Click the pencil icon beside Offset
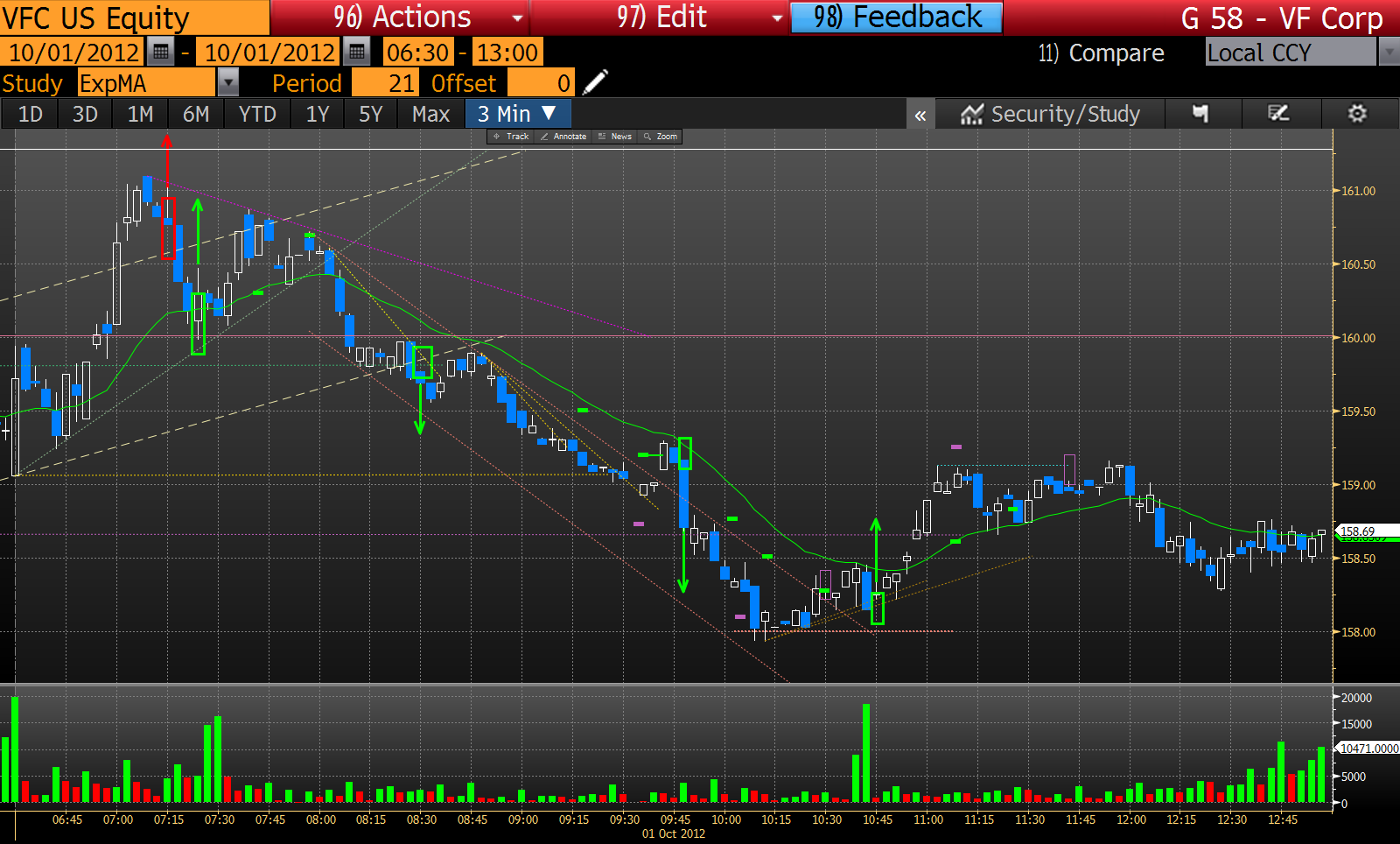1400x844 pixels. [595, 83]
